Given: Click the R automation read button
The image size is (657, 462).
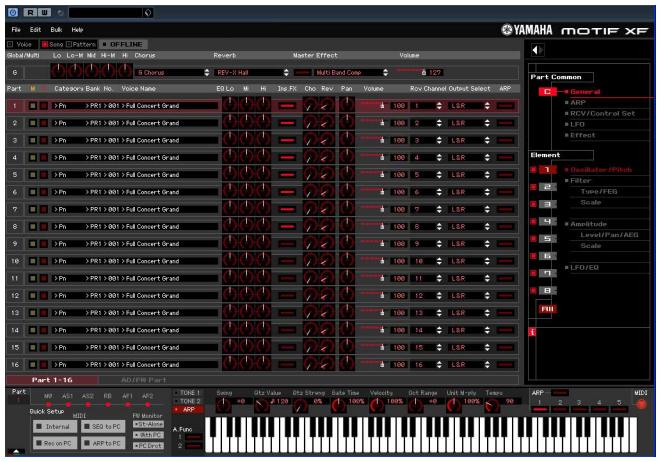Looking at the screenshot, I should [30, 13].
